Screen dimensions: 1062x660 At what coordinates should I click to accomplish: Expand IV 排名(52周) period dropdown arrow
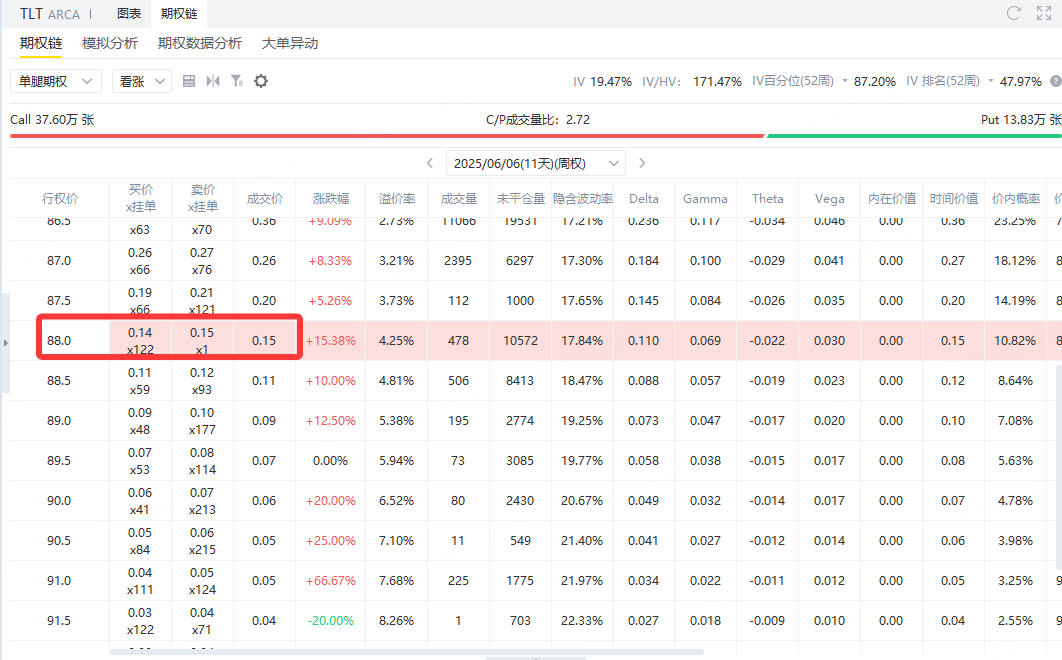[991, 81]
